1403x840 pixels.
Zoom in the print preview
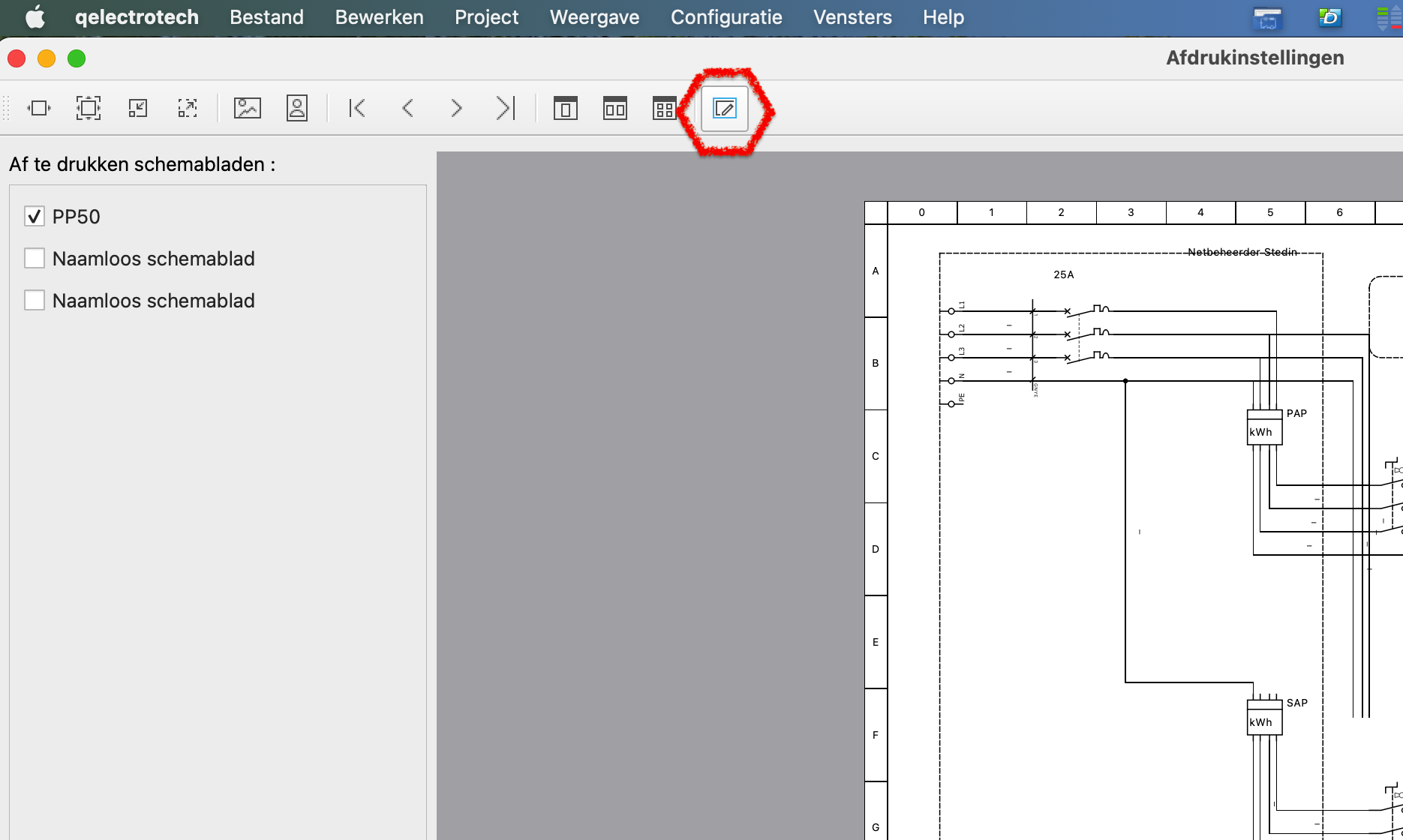pyautogui.click(x=188, y=109)
